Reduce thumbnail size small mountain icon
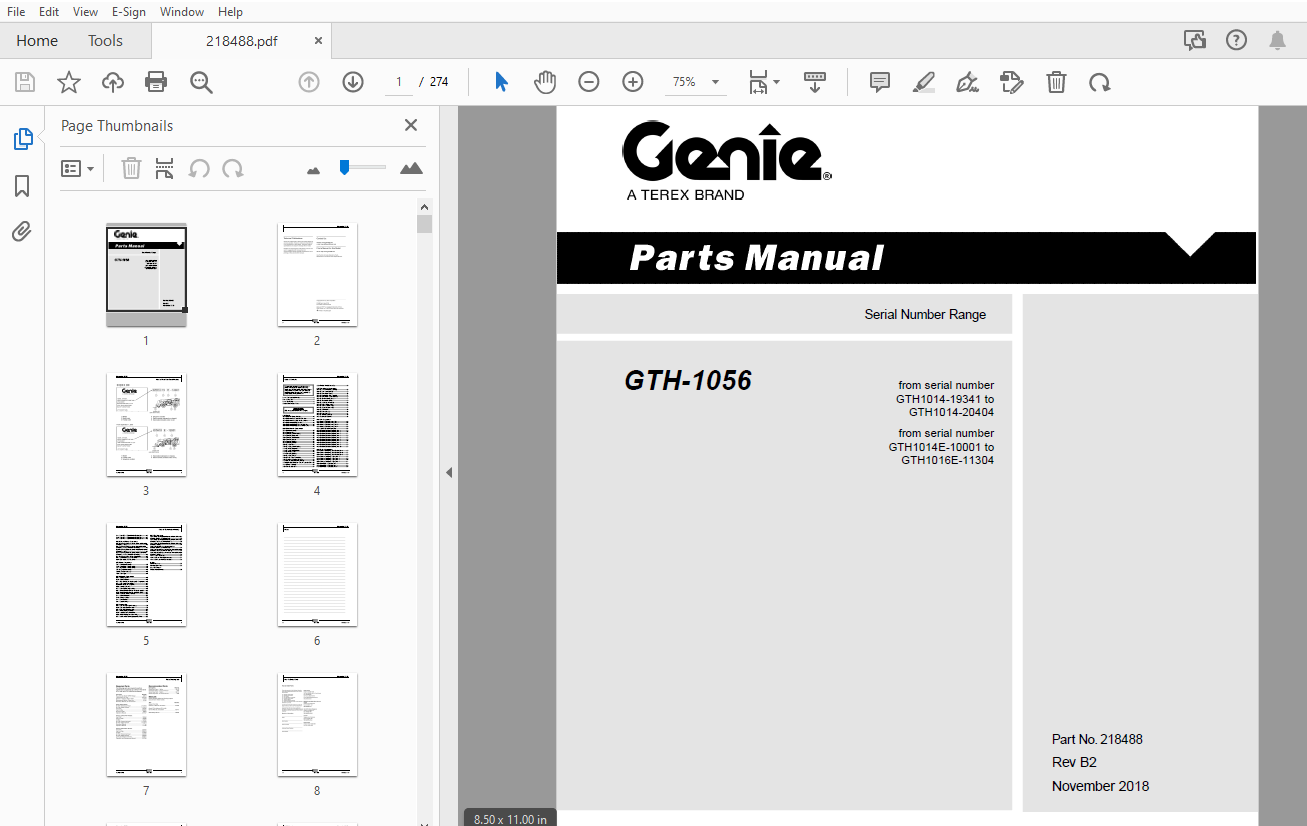Screen dimensions: 1307x826 pyautogui.click(x=313, y=170)
